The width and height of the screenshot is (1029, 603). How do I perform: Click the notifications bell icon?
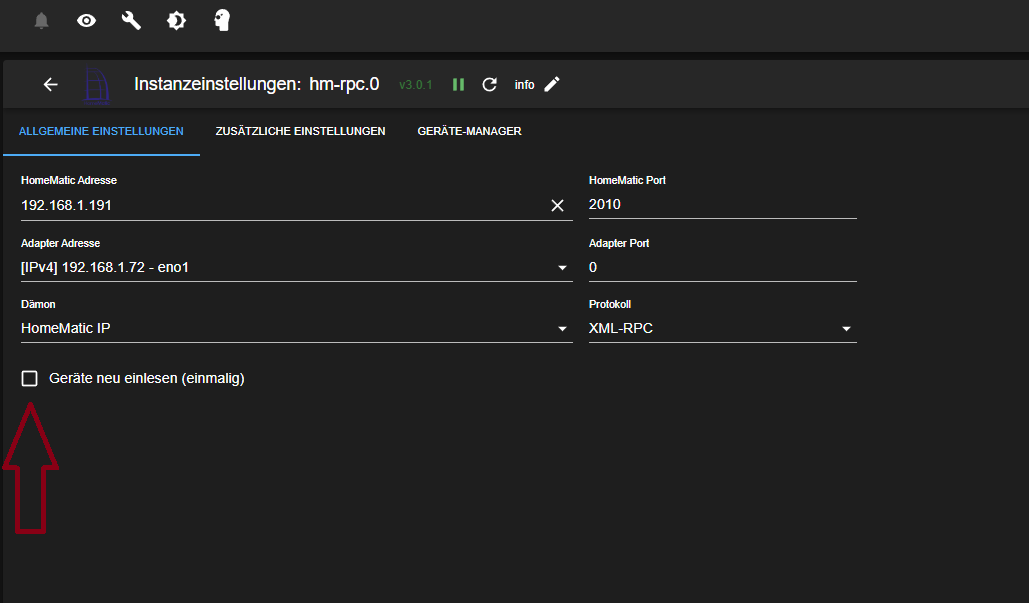tap(41, 21)
